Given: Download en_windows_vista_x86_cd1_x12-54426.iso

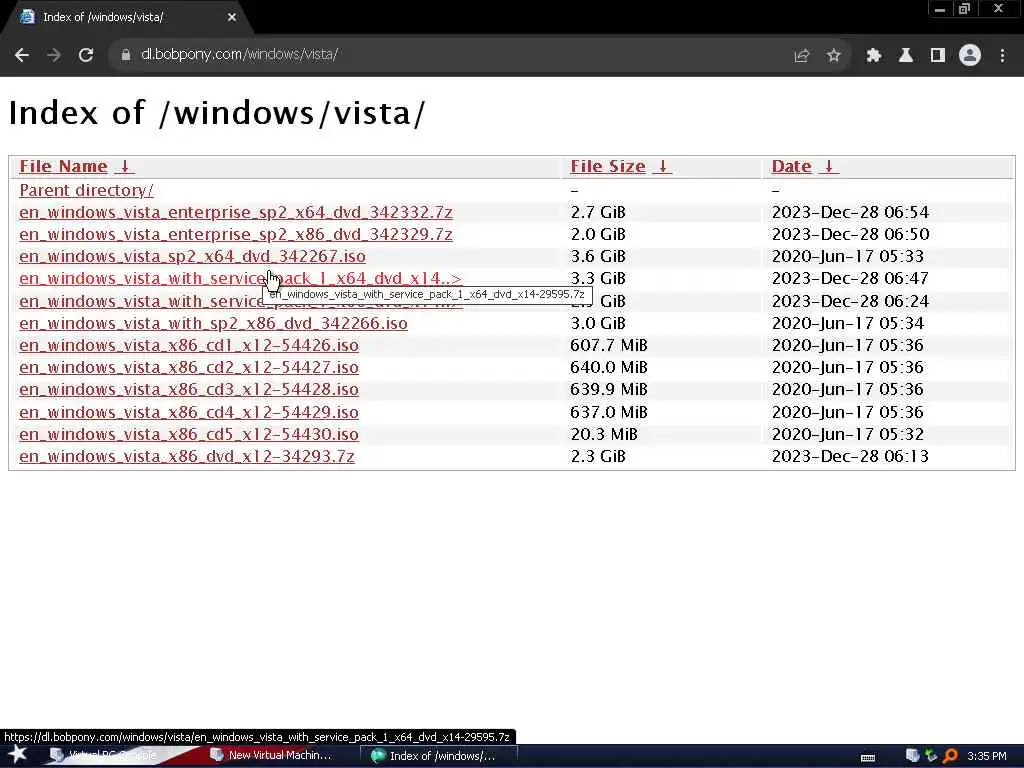Looking at the screenshot, I should [189, 345].
